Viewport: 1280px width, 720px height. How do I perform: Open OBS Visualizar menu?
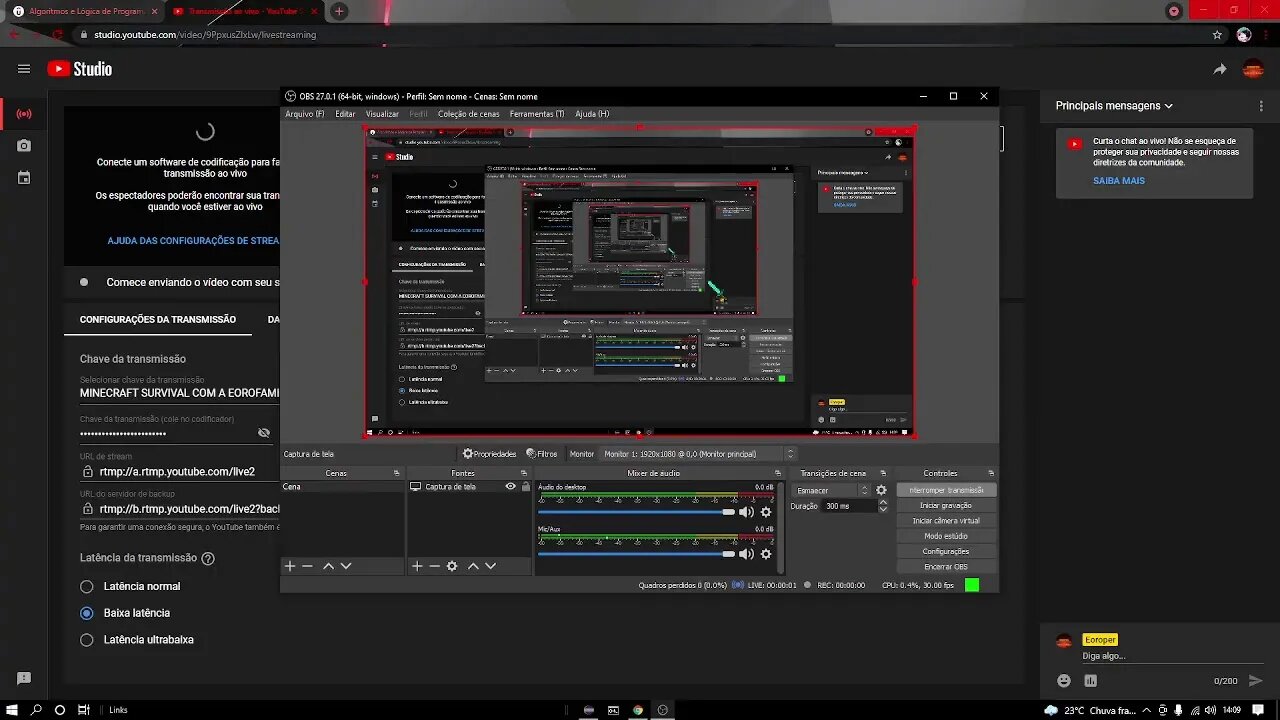382,114
